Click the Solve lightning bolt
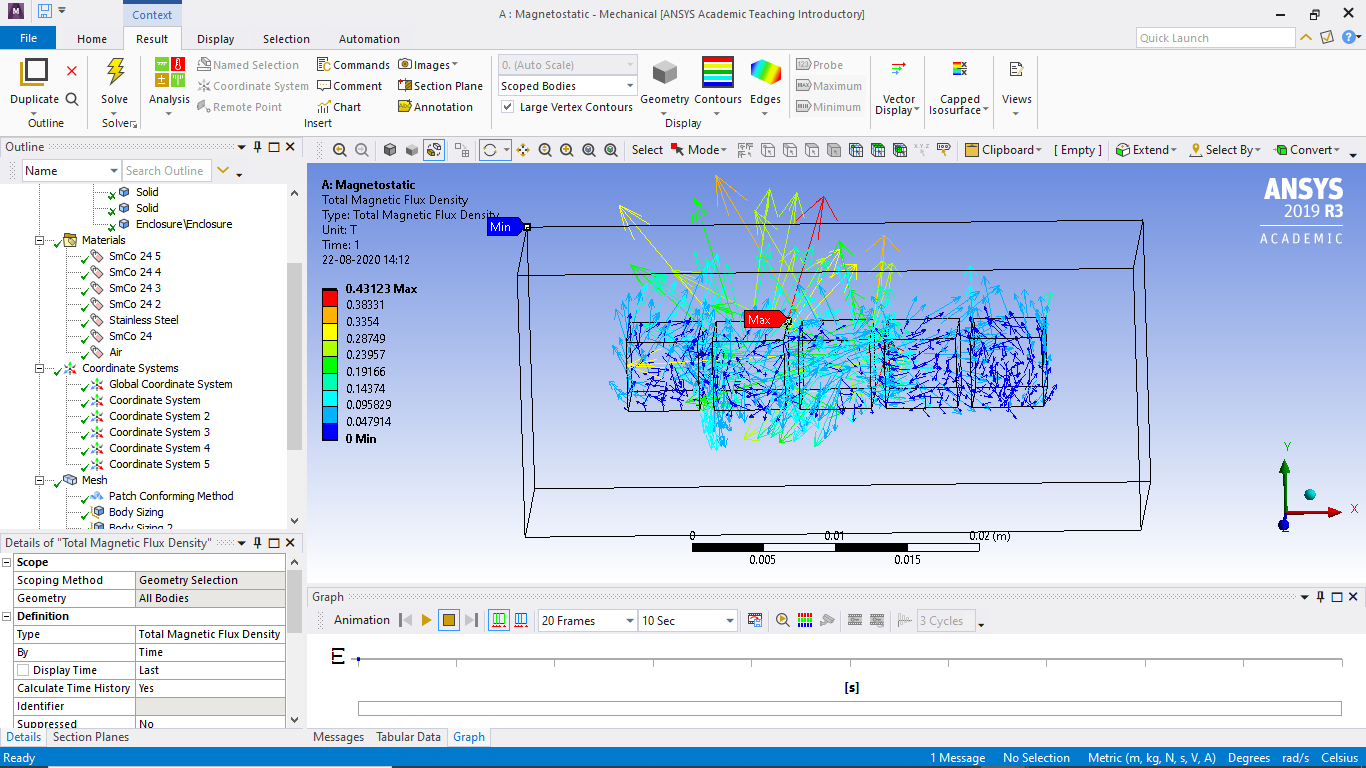This screenshot has height=768, width=1366. 115,72
